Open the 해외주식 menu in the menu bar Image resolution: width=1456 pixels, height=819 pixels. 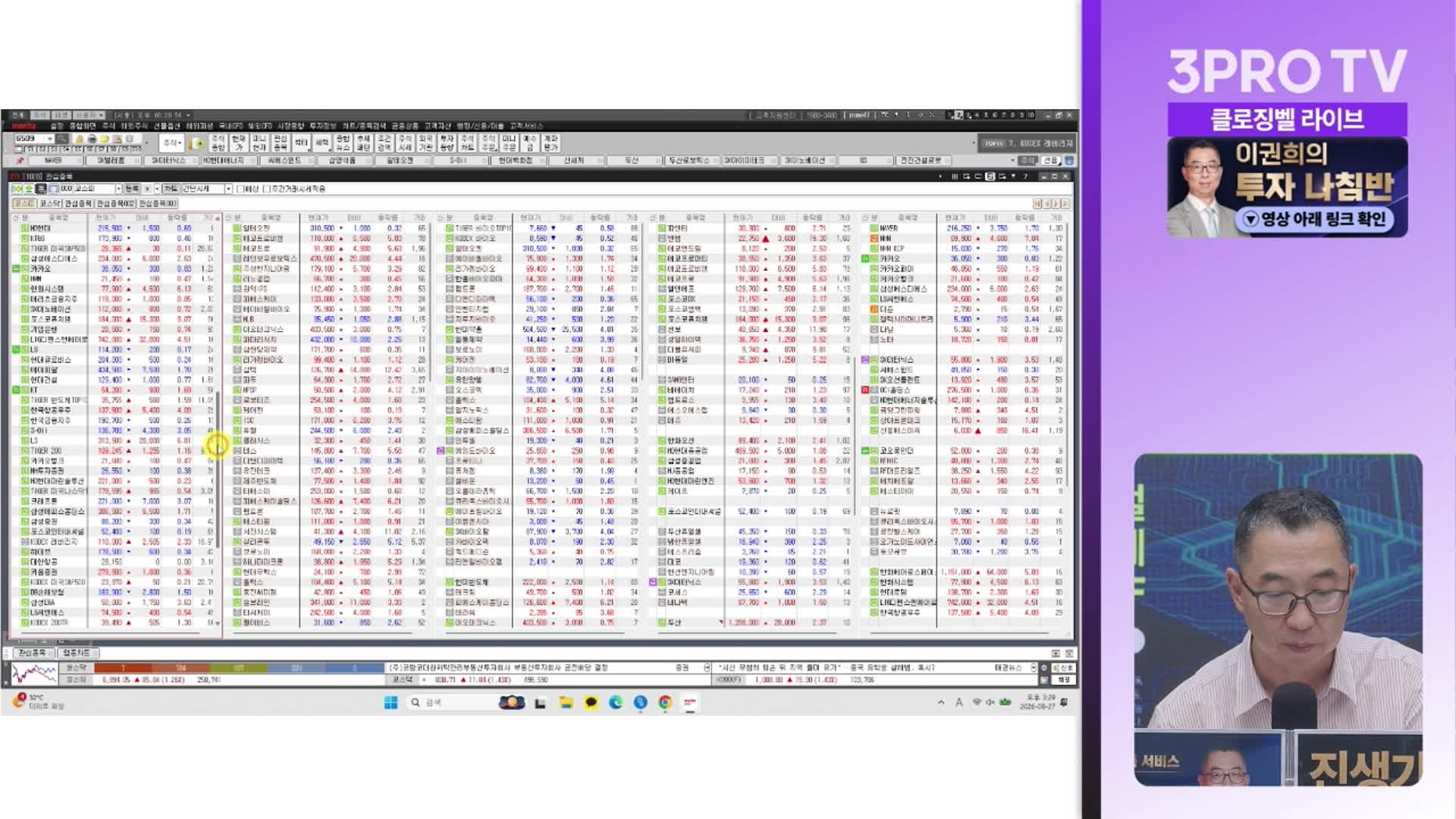pyautogui.click(x=134, y=126)
